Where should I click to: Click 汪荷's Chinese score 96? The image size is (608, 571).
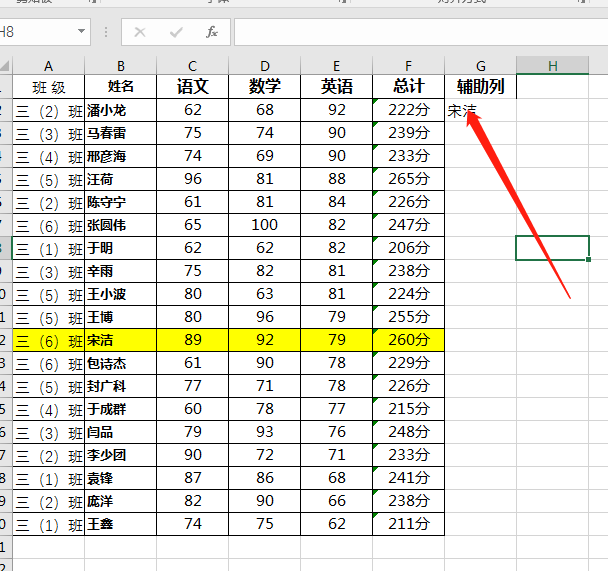[193, 179]
